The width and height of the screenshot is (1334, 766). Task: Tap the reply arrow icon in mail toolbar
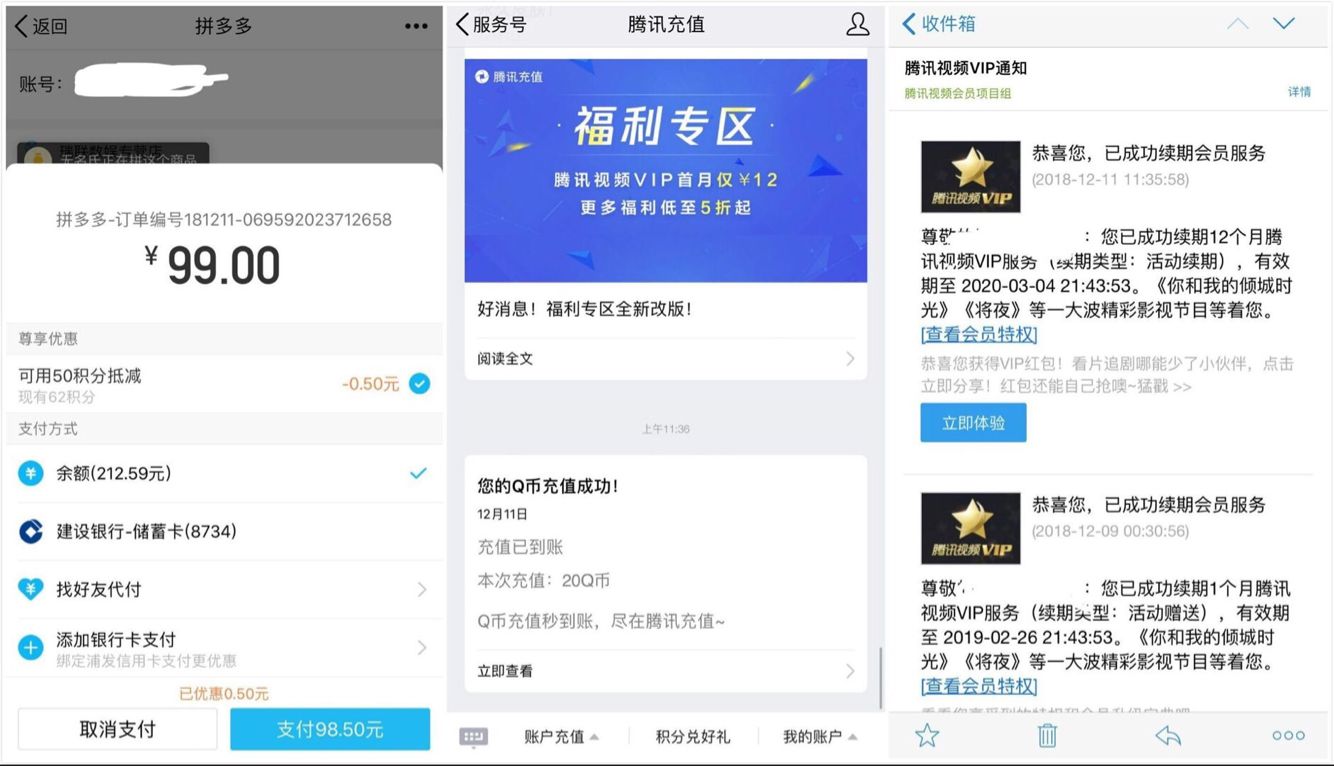click(x=1167, y=736)
